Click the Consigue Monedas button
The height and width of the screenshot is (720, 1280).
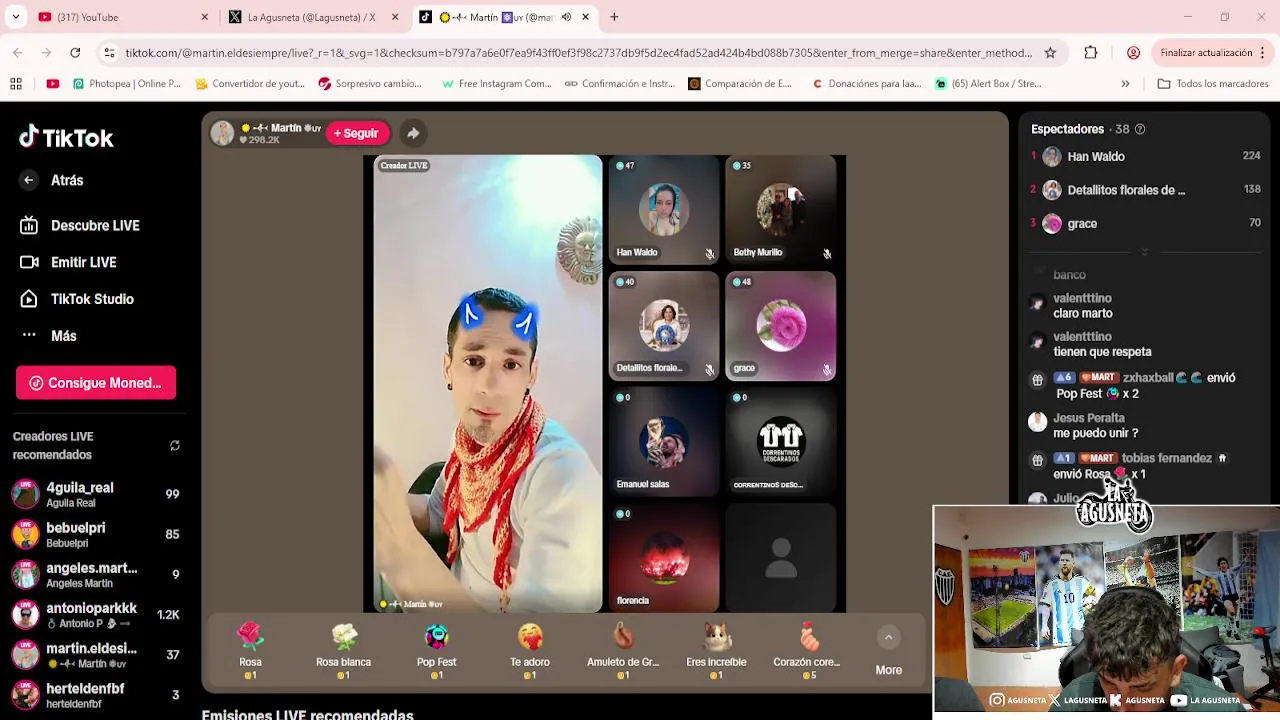point(96,383)
